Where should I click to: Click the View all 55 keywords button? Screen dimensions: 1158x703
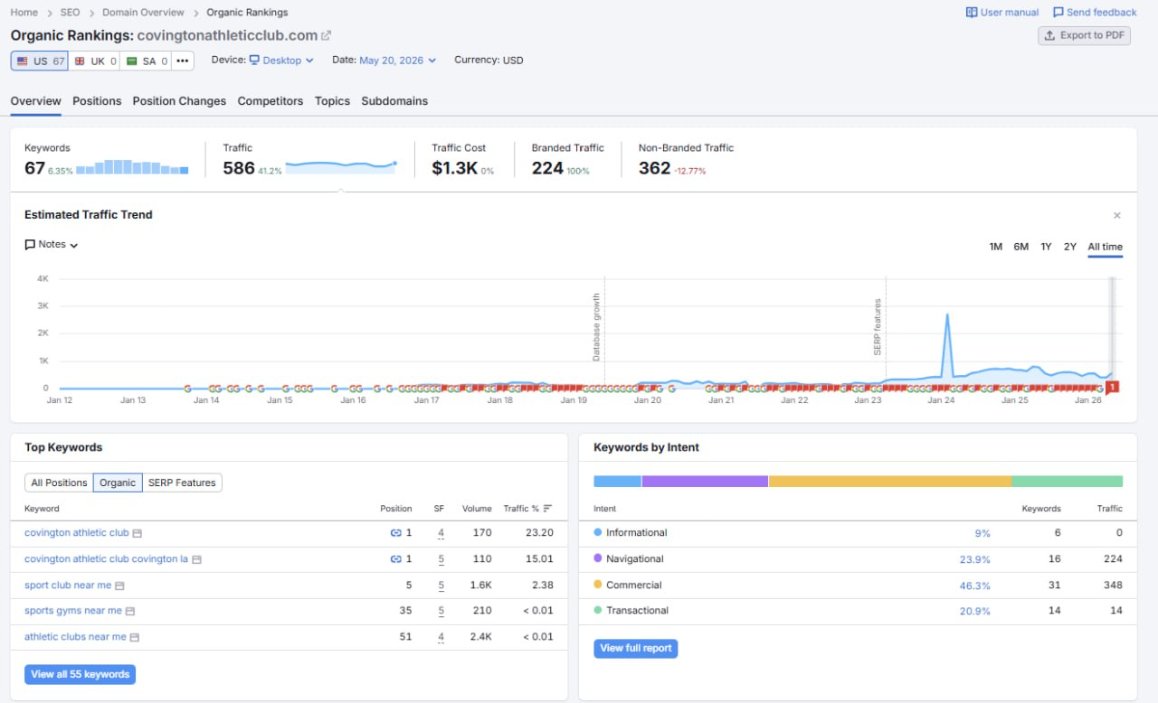[x=80, y=674]
